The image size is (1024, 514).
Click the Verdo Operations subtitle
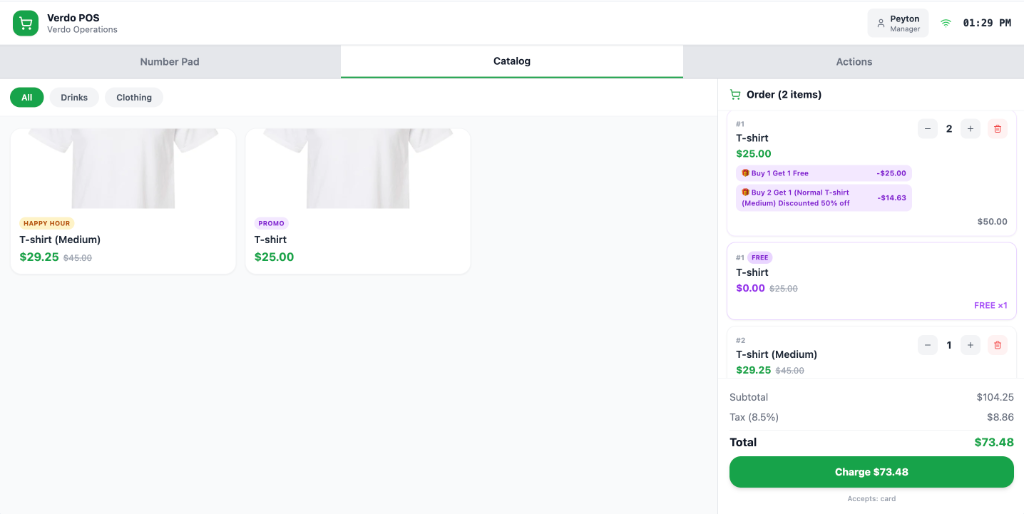[x=82, y=30]
